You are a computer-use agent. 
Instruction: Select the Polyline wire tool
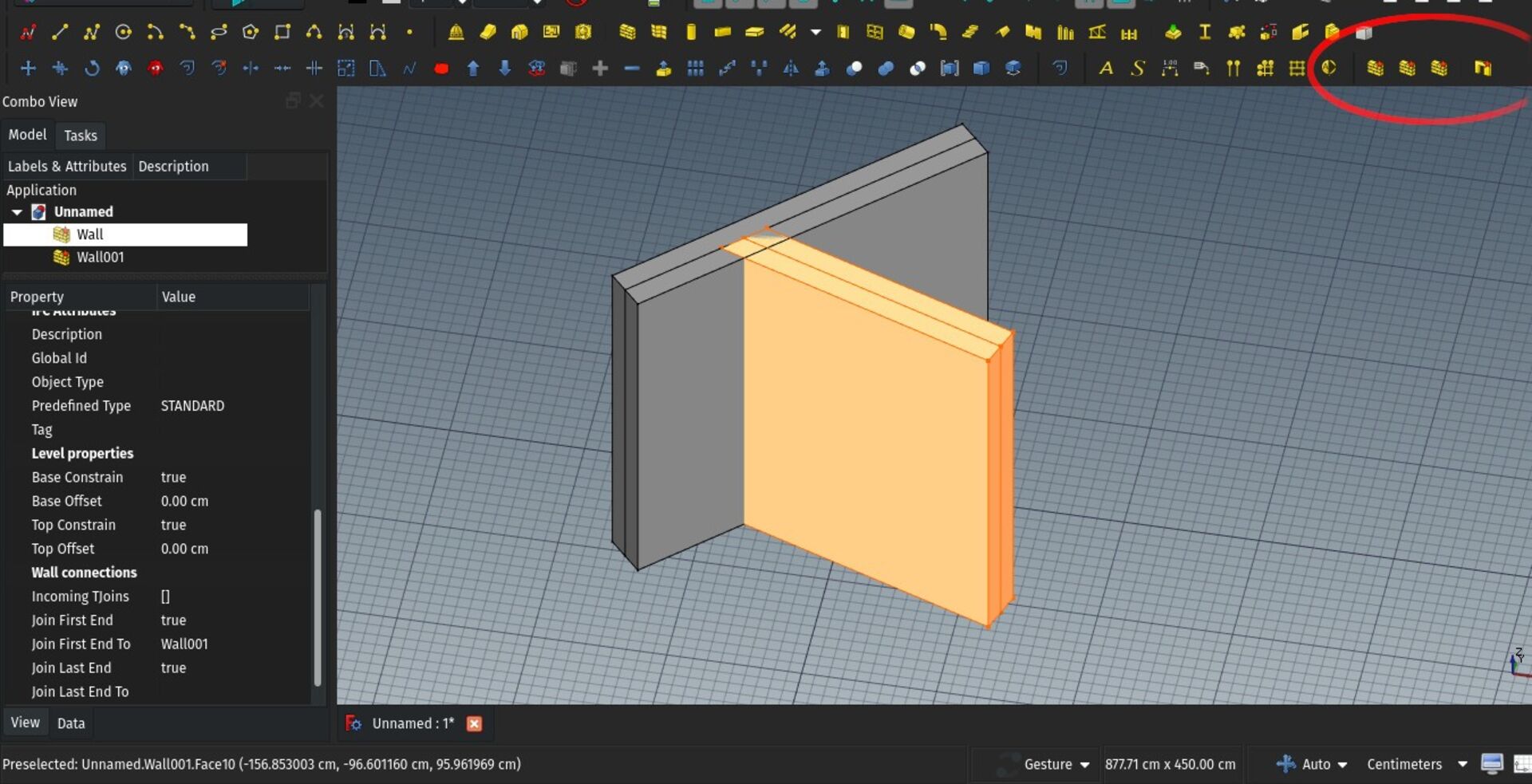click(x=91, y=33)
